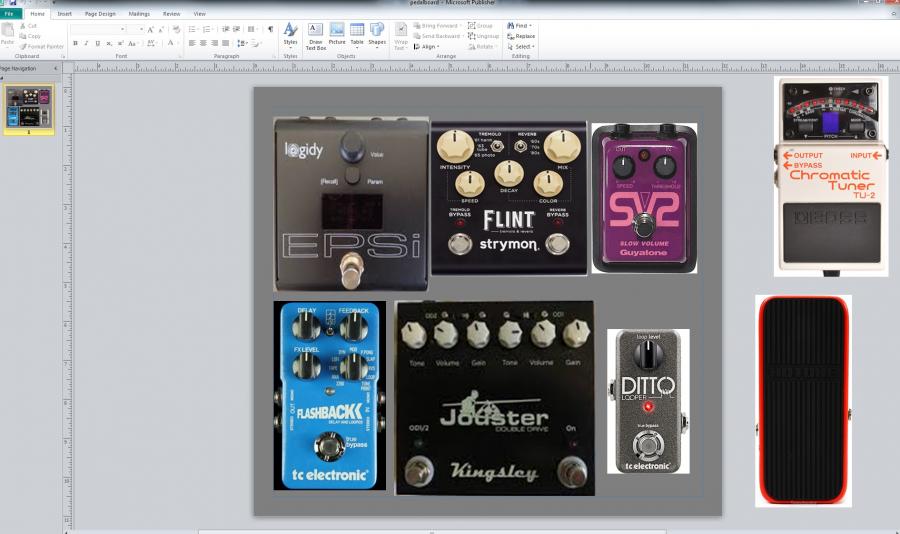Open the font name dropdown

click(122, 29)
